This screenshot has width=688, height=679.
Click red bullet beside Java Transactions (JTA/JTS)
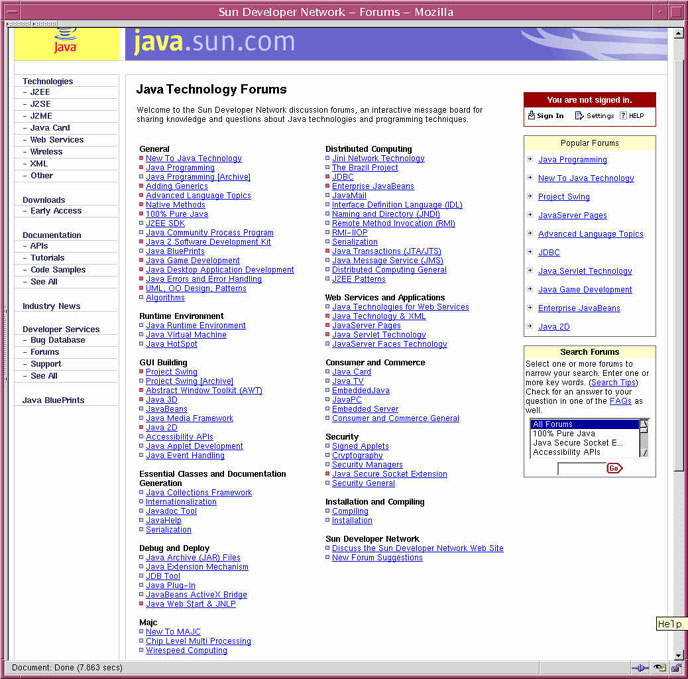pyautogui.click(x=327, y=251)
